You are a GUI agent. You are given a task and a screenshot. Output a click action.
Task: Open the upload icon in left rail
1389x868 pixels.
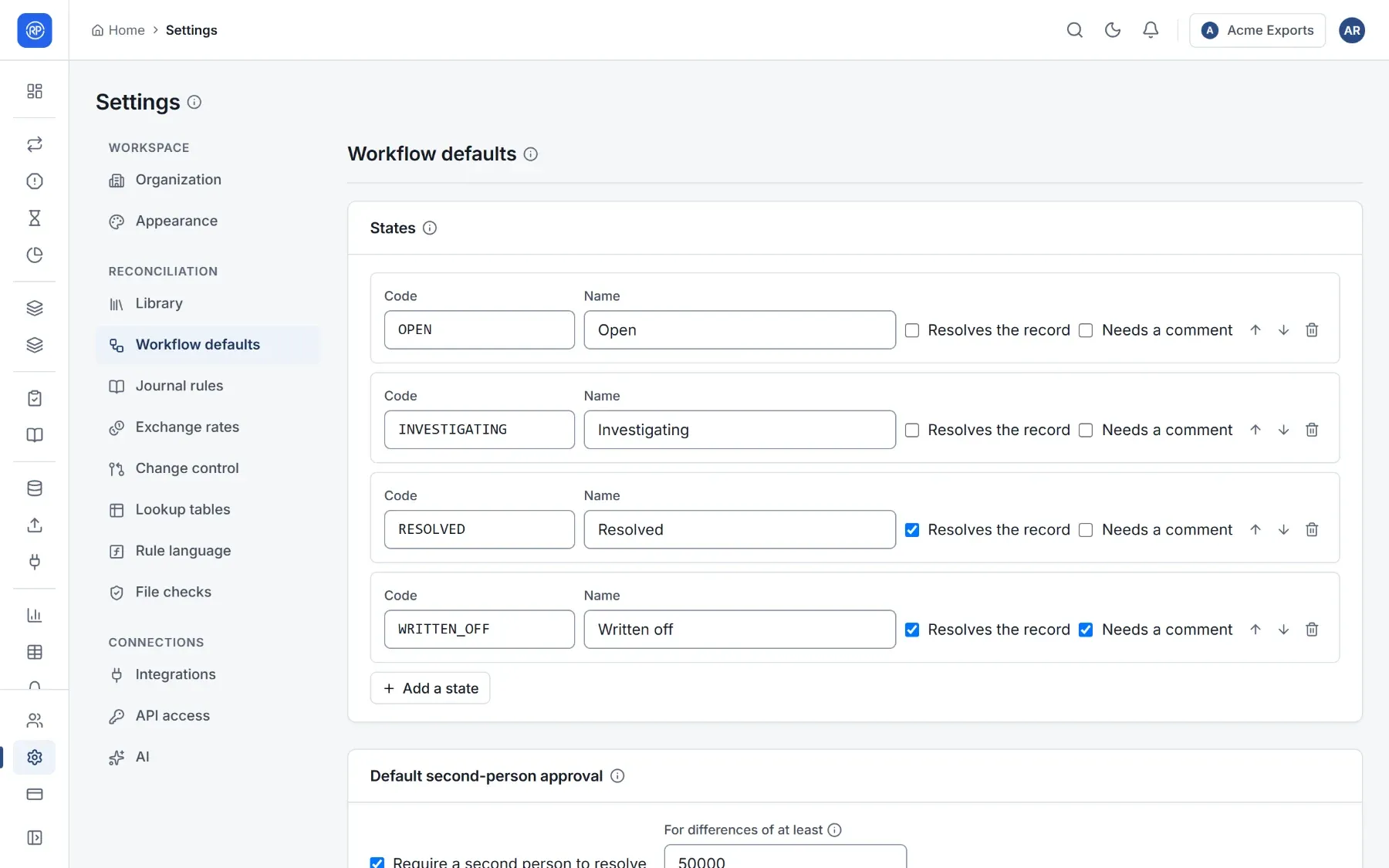35,525
